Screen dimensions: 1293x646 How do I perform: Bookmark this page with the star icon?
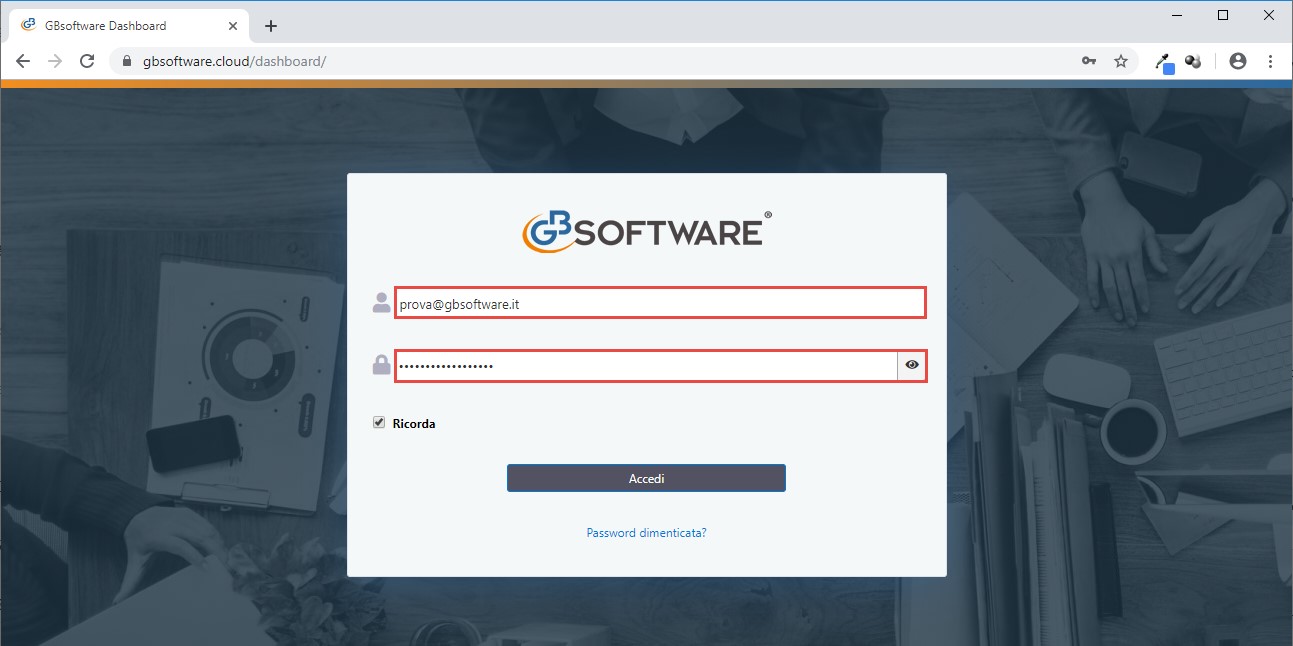click(1121, 61)
